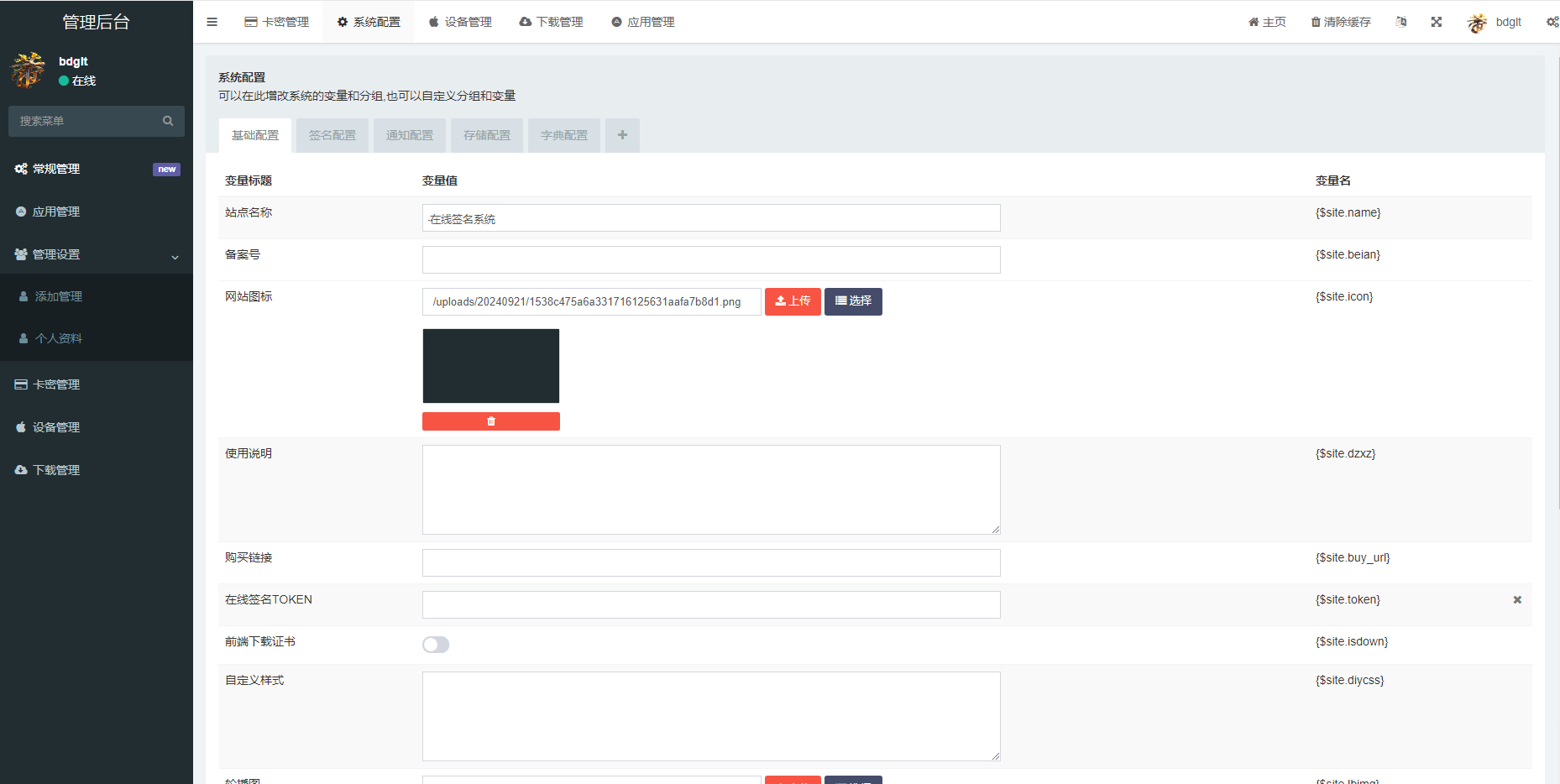
Task: Click the plus tab to add a group
Action: (622, 135)
